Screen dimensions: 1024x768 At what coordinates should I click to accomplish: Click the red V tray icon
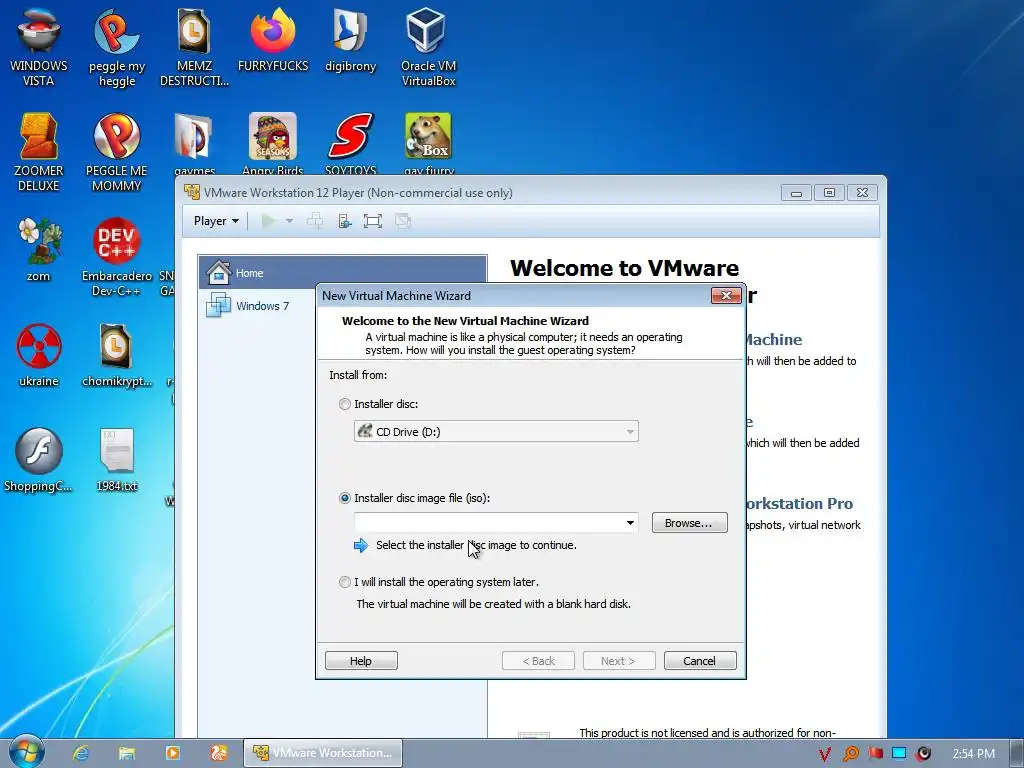click(825, 754)
